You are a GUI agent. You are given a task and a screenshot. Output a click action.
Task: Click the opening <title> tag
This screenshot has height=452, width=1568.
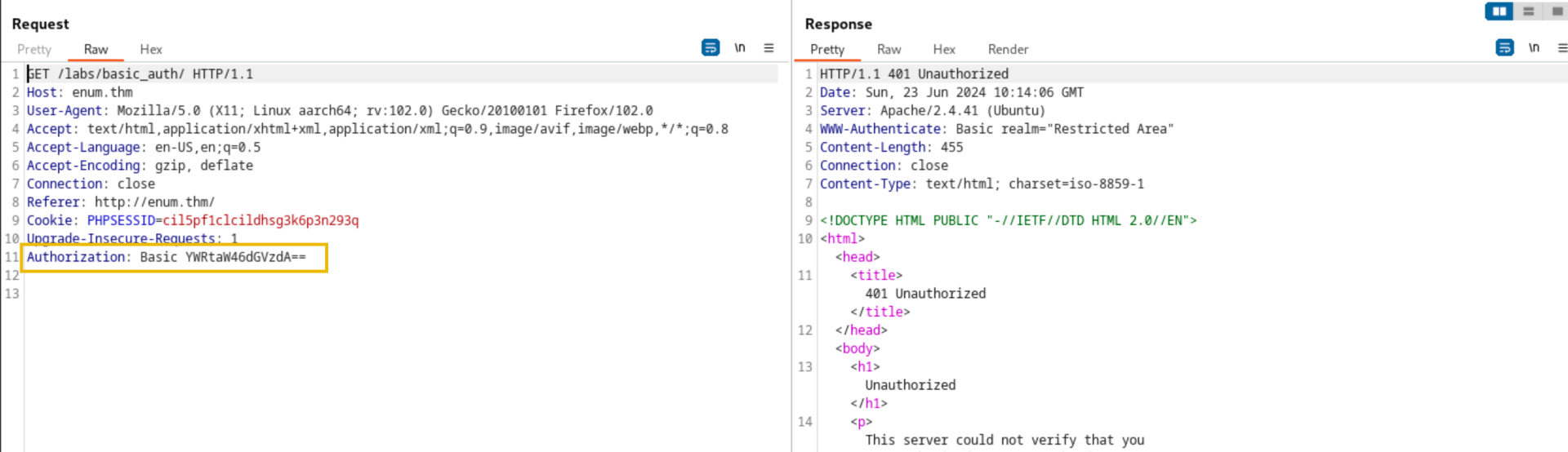(x=876, y=276)
